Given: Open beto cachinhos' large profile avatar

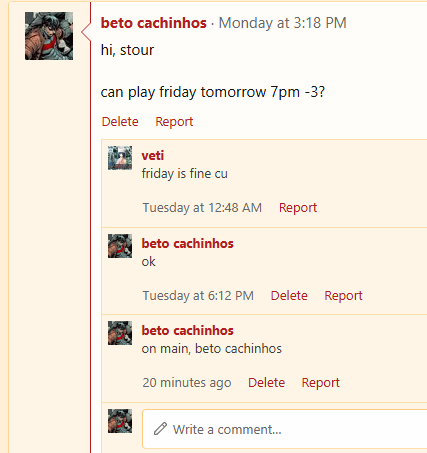Looking at the screenshot, I should coord(49,36).
